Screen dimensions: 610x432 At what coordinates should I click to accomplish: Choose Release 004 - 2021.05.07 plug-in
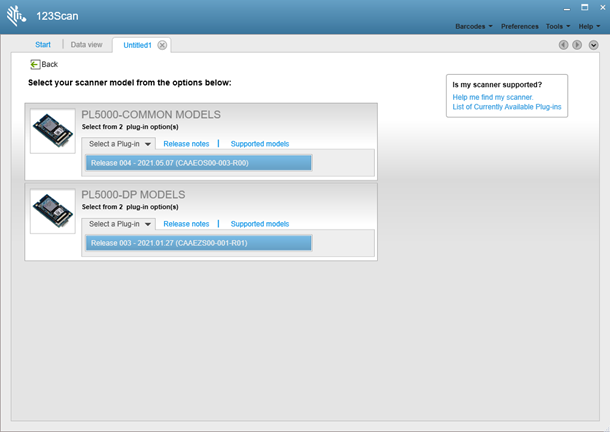coord(199,163)
